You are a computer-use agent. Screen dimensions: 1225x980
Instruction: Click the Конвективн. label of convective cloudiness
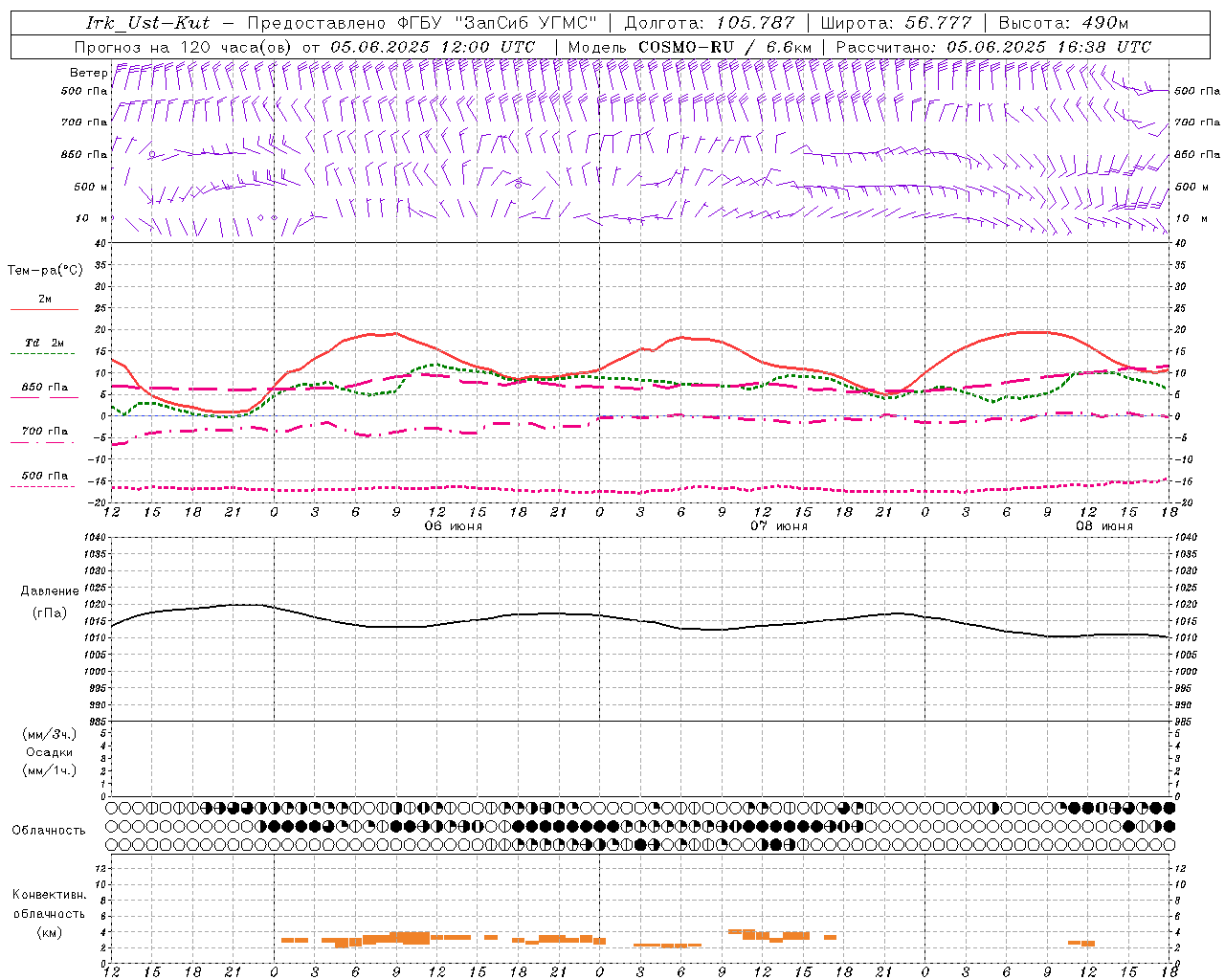tap(50, 895)
